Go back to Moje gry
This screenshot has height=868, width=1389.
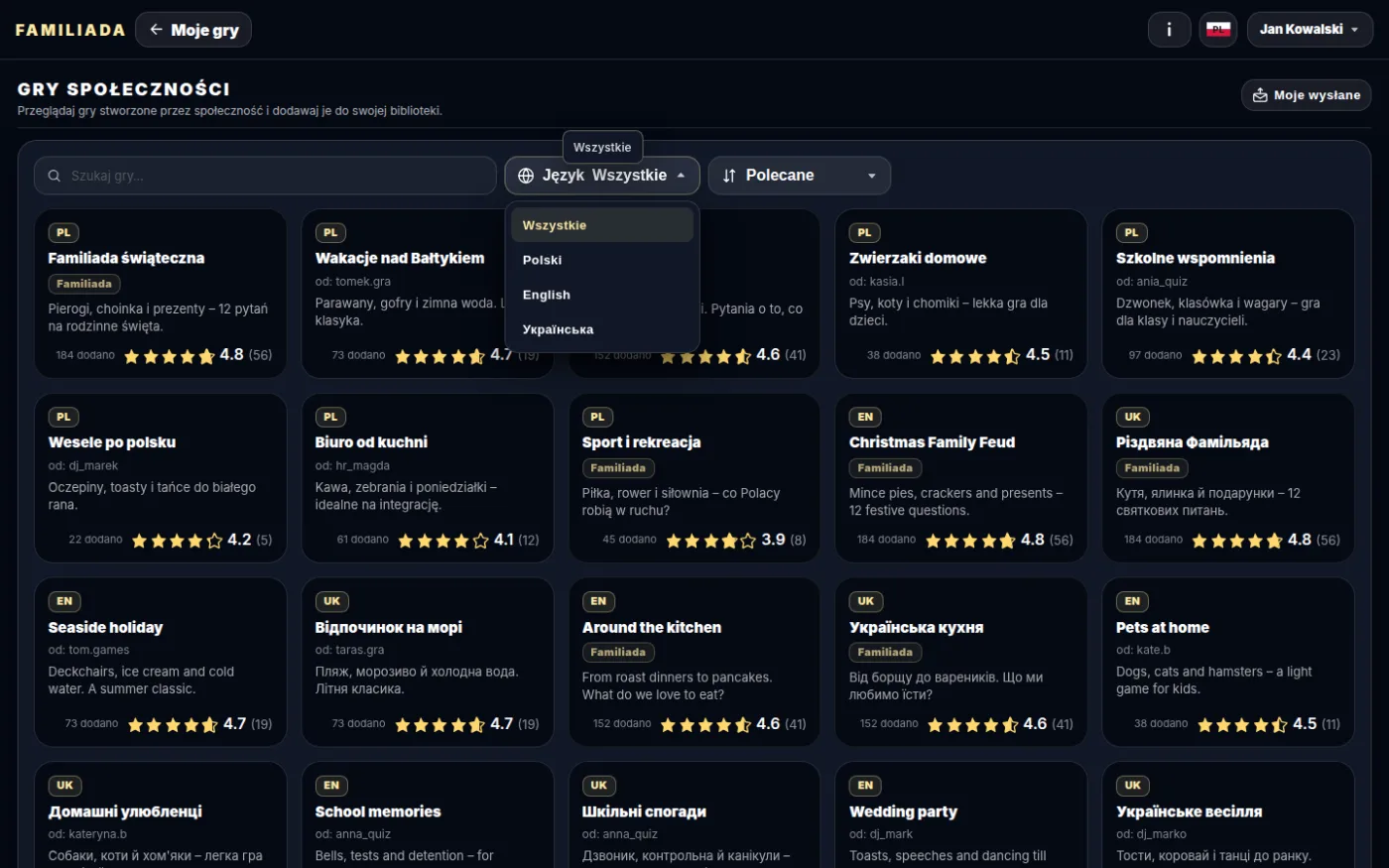[x=193, y=30]
